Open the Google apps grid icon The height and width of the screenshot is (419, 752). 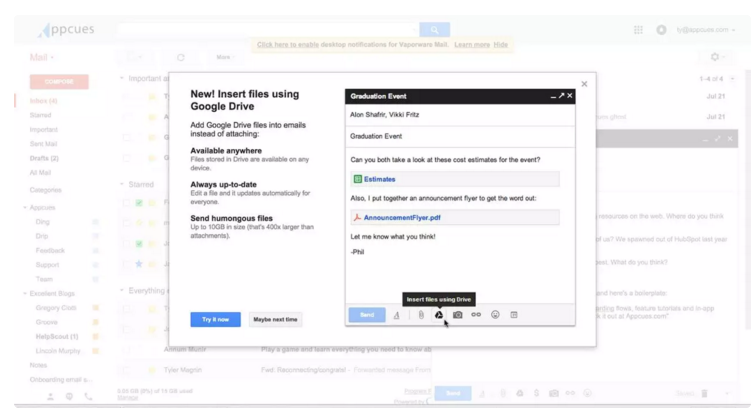[x=638, y=30]
